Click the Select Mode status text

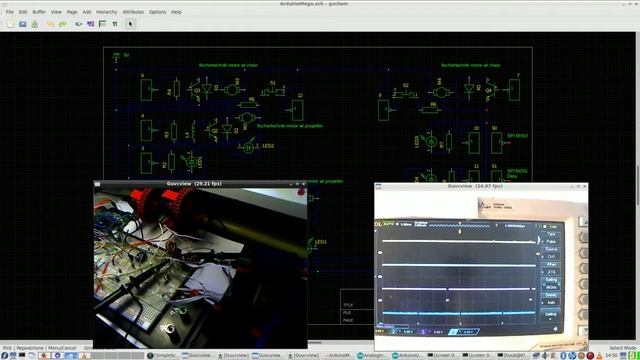(x=623, y=348)
